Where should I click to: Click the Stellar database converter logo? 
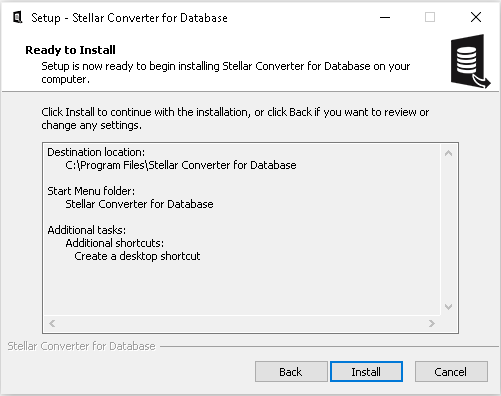470,61
